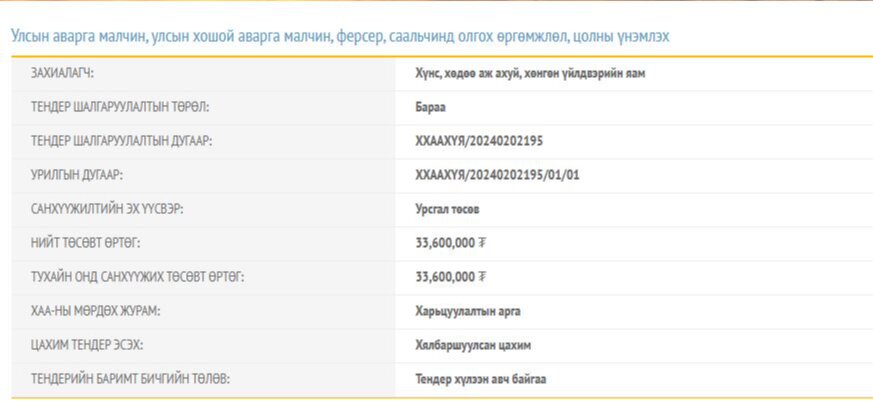Click the САНХҮҮЖИЛТИЙН ЭХ ҮҮСВЭР label
The height and width of the screenshot is (401, 873).
108,209
